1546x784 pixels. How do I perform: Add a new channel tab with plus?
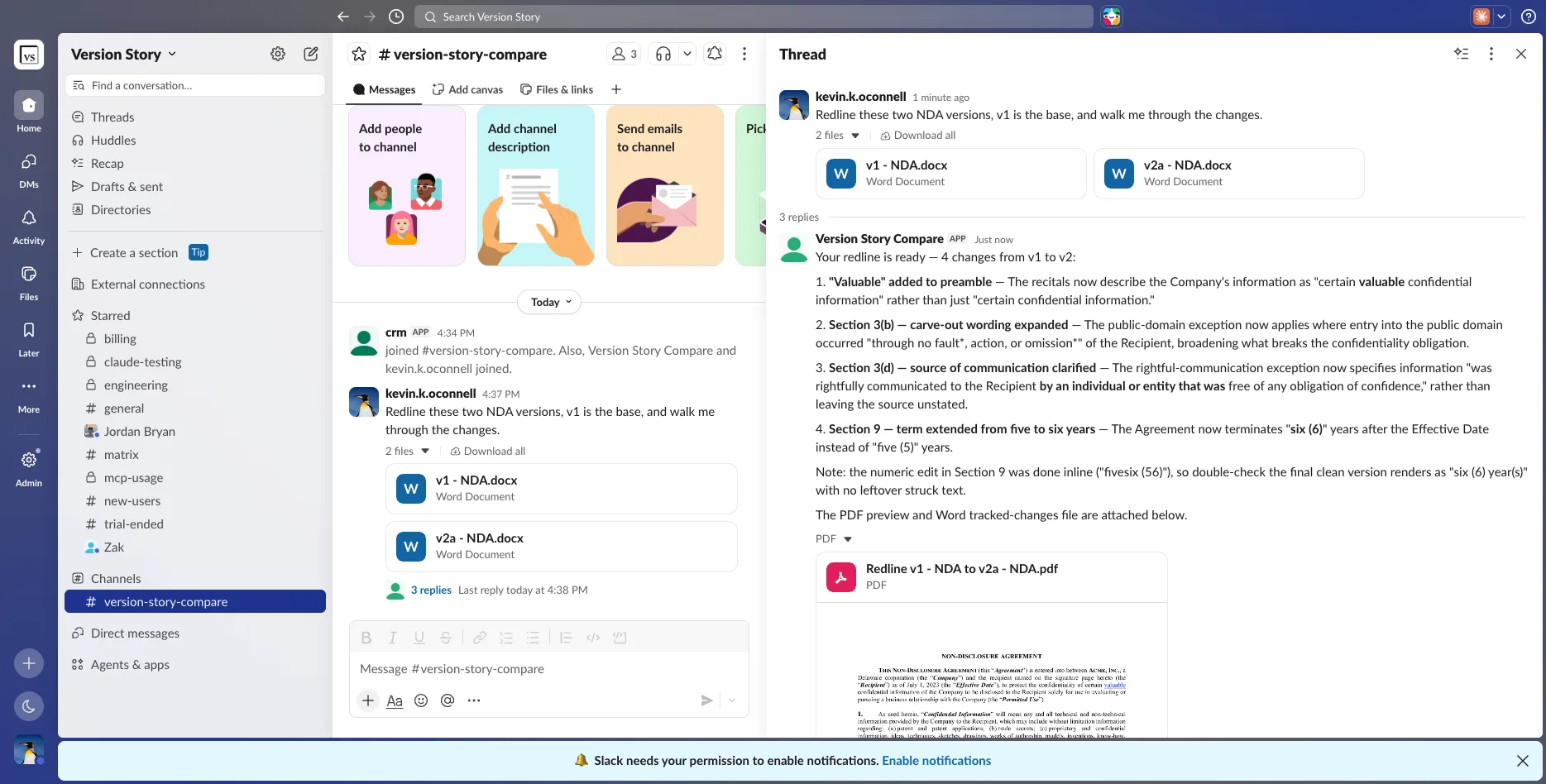616,89
